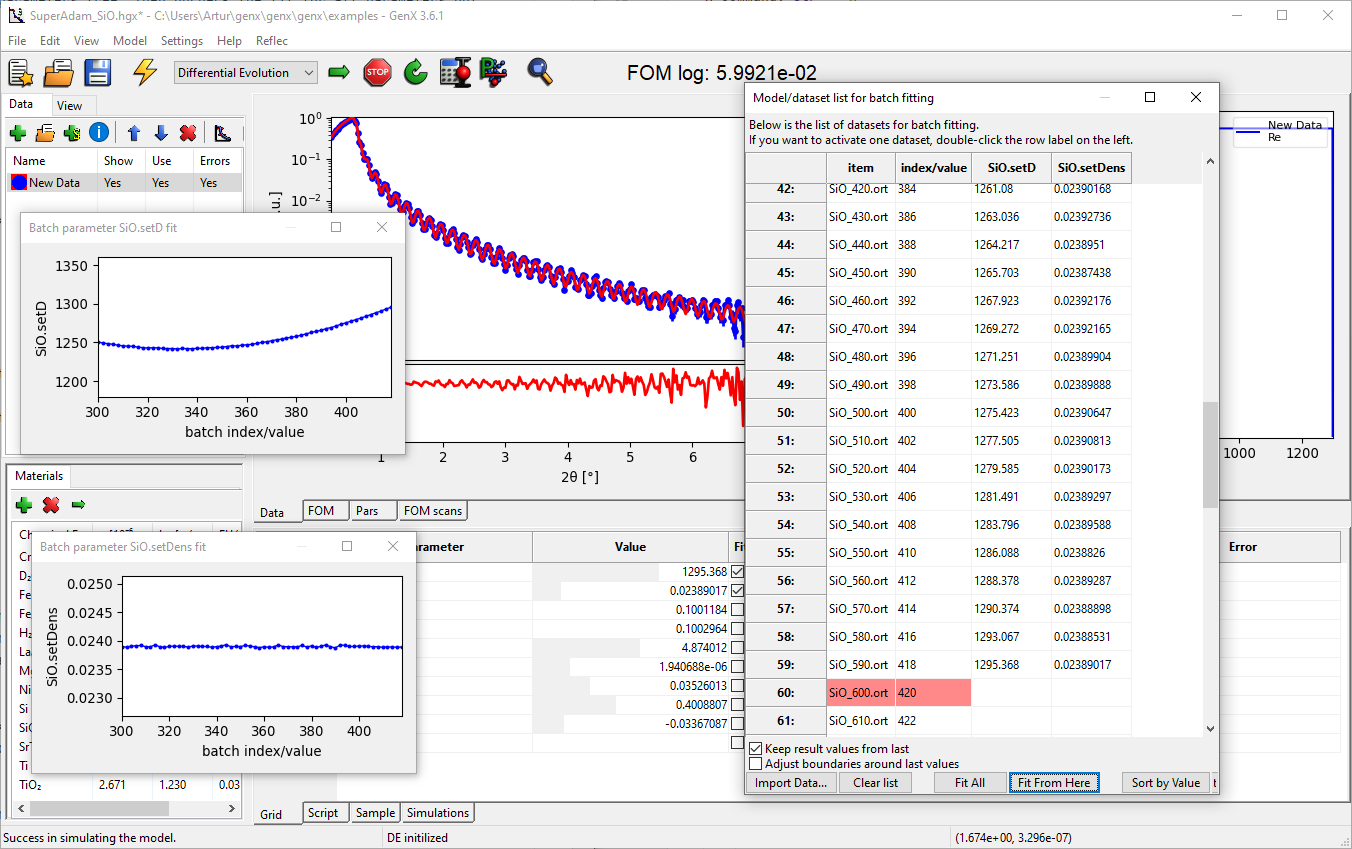Screen dimensions: 1352x849
Task: Click scroll down arrow of batch list
Action: coord(1210,730)
